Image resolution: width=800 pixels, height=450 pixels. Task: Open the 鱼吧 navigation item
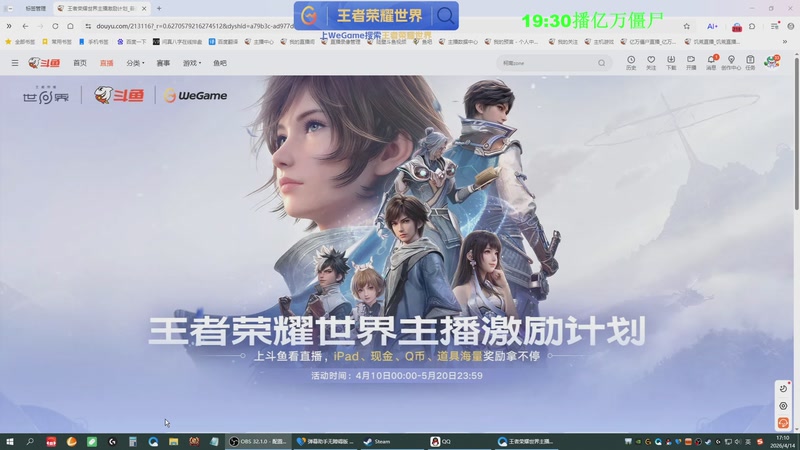click(x=220, y=63)
